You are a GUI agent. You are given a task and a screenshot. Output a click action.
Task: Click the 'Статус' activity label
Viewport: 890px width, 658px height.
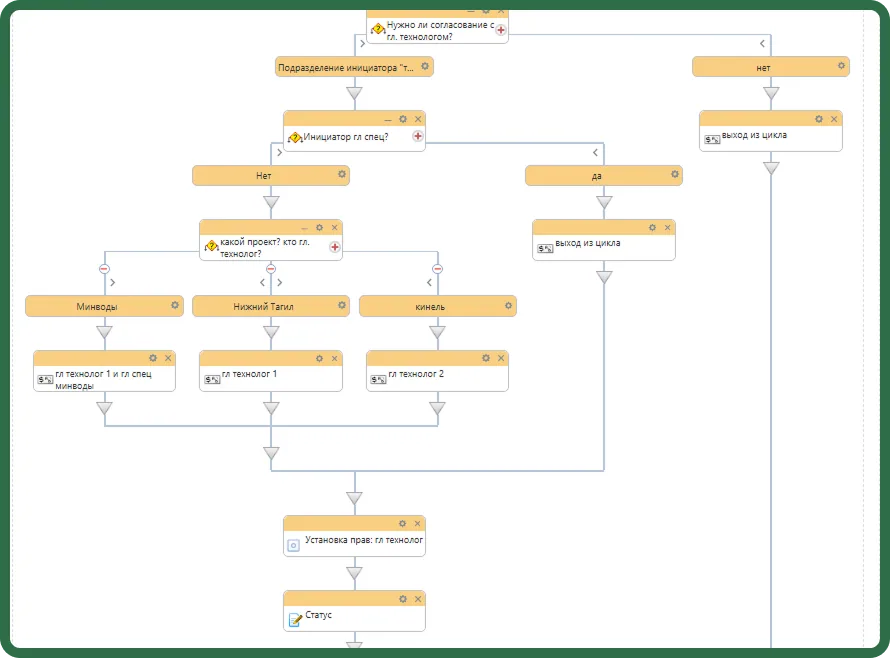318,615
